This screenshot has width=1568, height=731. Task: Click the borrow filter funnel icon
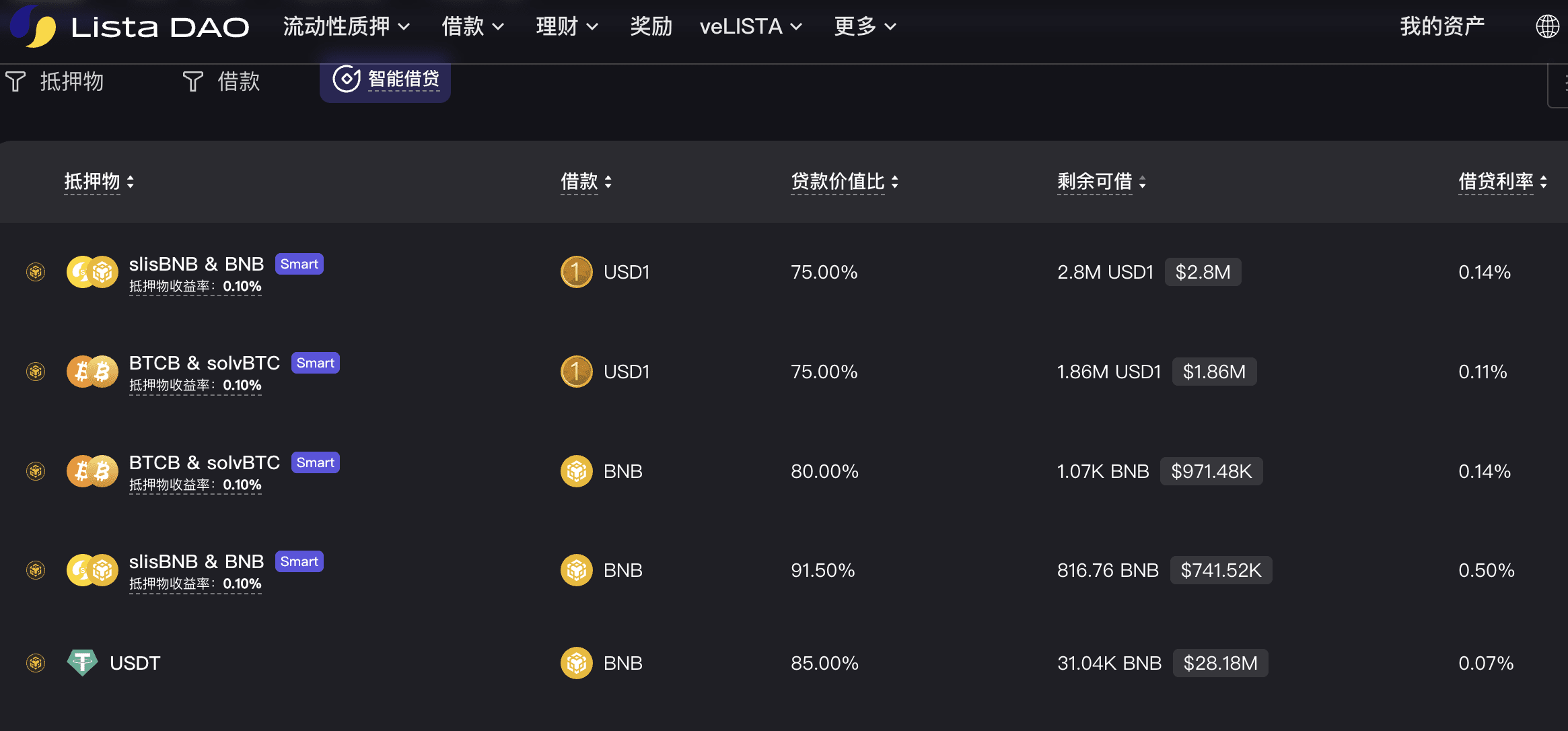pyautogui.click(x=192, y=81)
